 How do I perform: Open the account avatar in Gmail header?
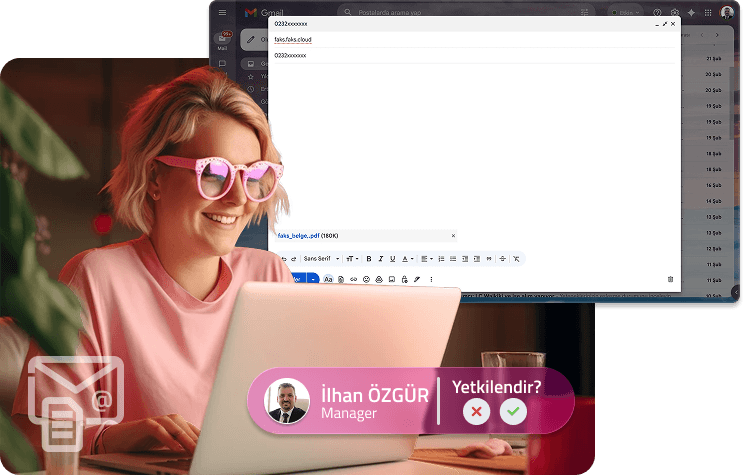click(727, 12)
